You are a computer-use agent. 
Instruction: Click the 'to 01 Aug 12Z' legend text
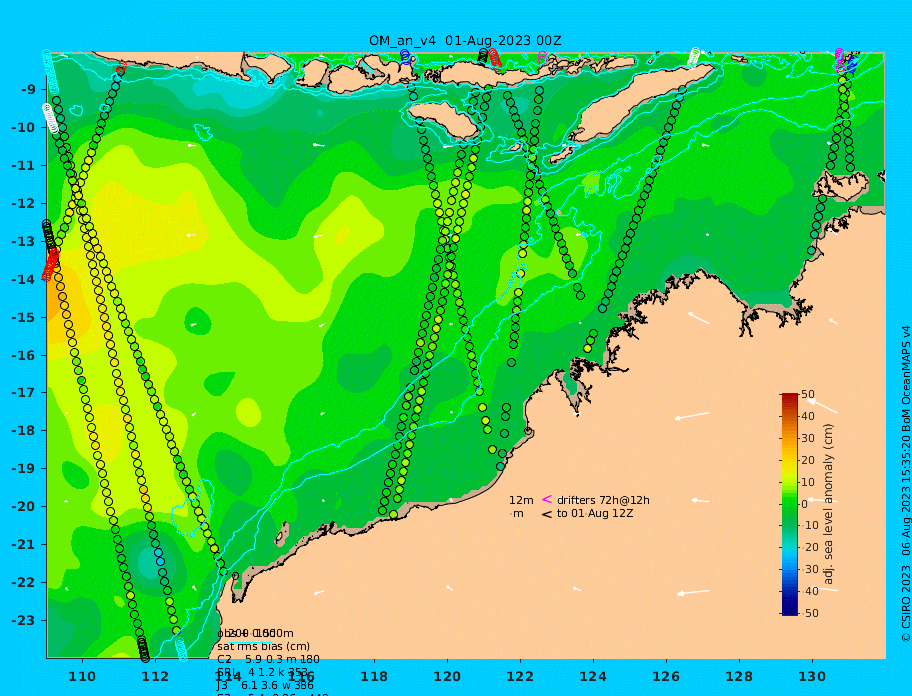pos(595,513)
